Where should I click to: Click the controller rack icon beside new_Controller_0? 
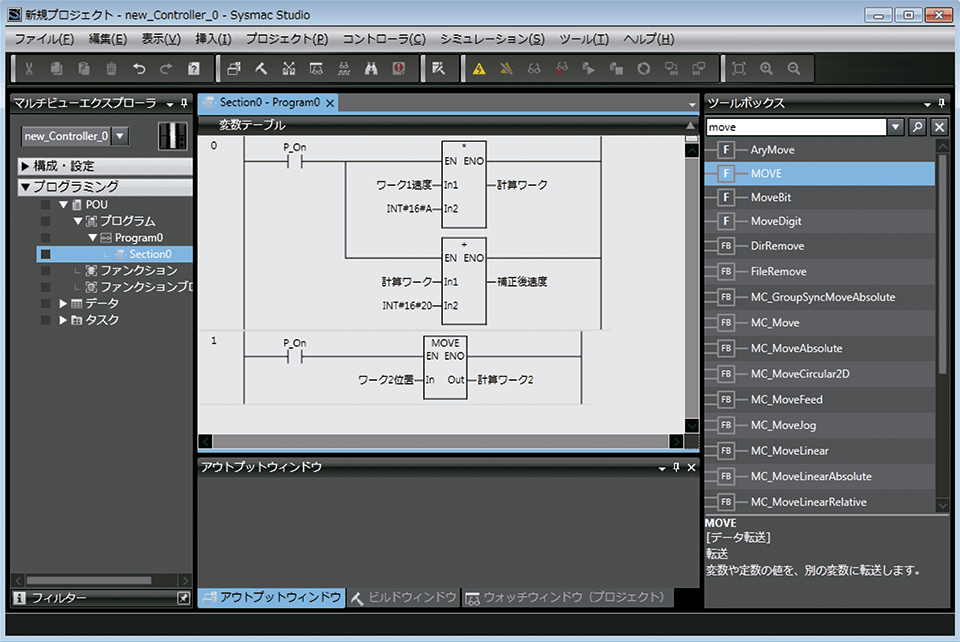pos(173,136)
